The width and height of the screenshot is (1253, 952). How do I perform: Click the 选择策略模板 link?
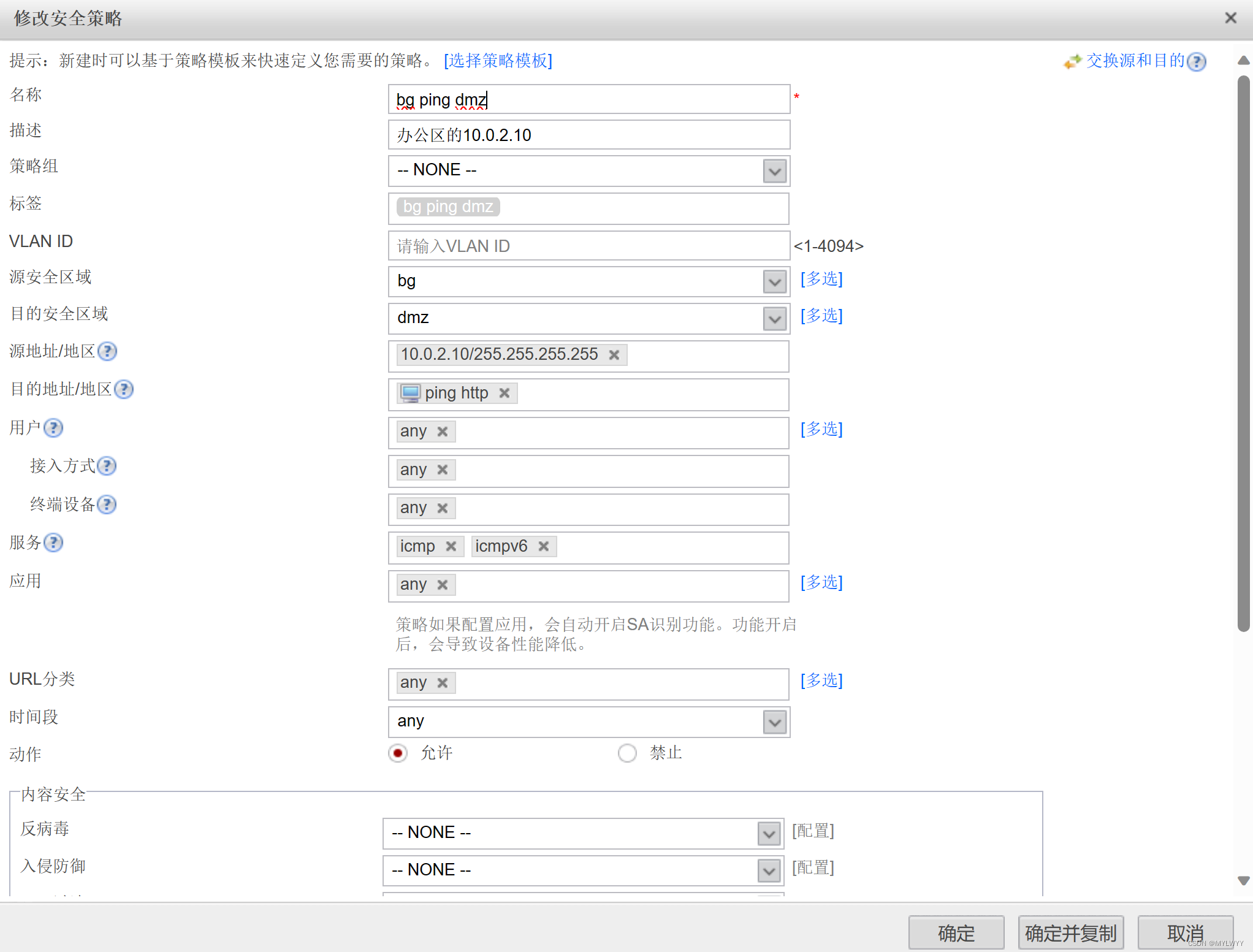[498, 61]
